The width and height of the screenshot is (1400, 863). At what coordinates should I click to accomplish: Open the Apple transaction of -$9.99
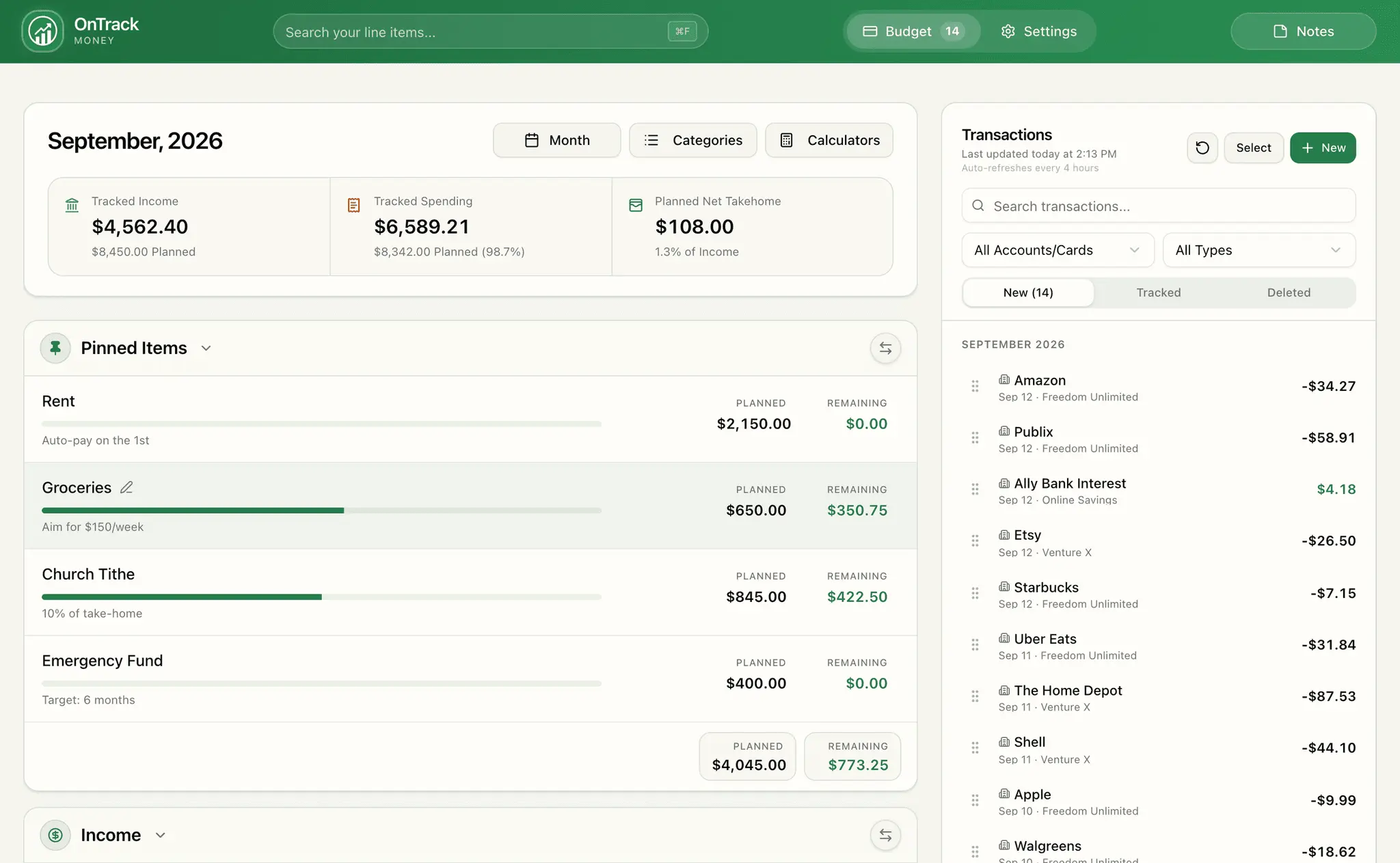[x=1158, y=801]
